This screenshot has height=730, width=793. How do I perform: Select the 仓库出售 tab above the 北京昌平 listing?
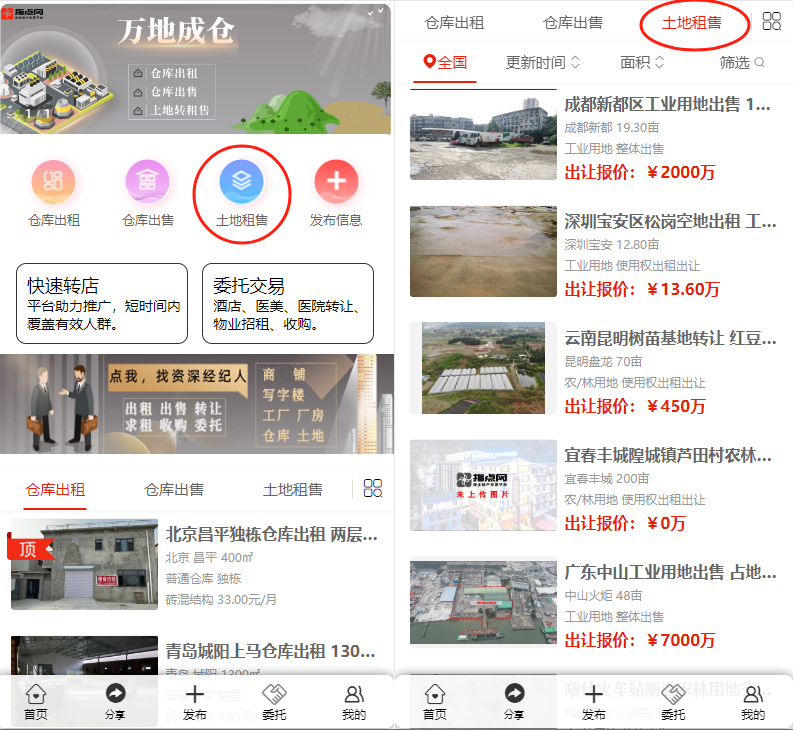pyautogui.click(x=174, y=489)
